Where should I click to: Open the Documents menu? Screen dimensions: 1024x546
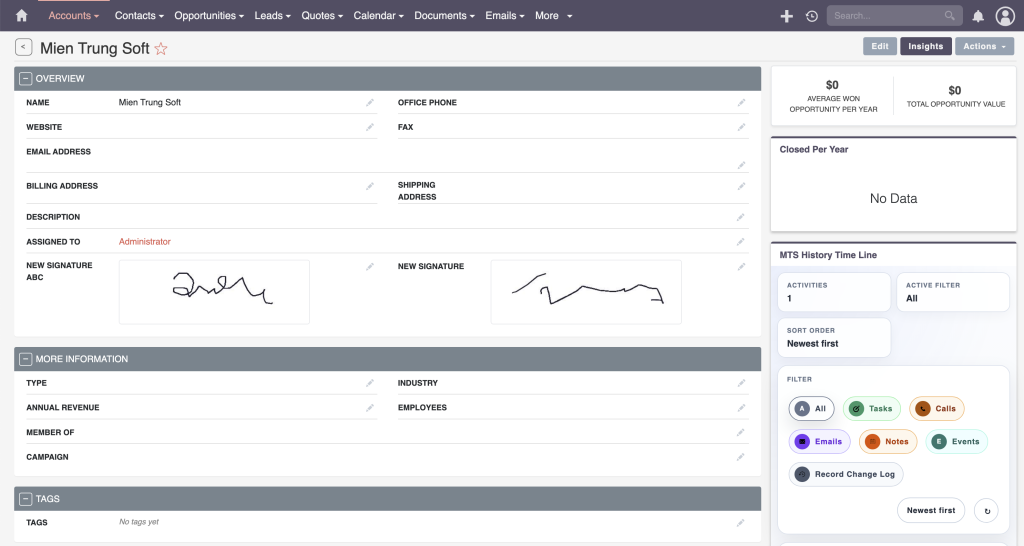(x=444, y=16)
